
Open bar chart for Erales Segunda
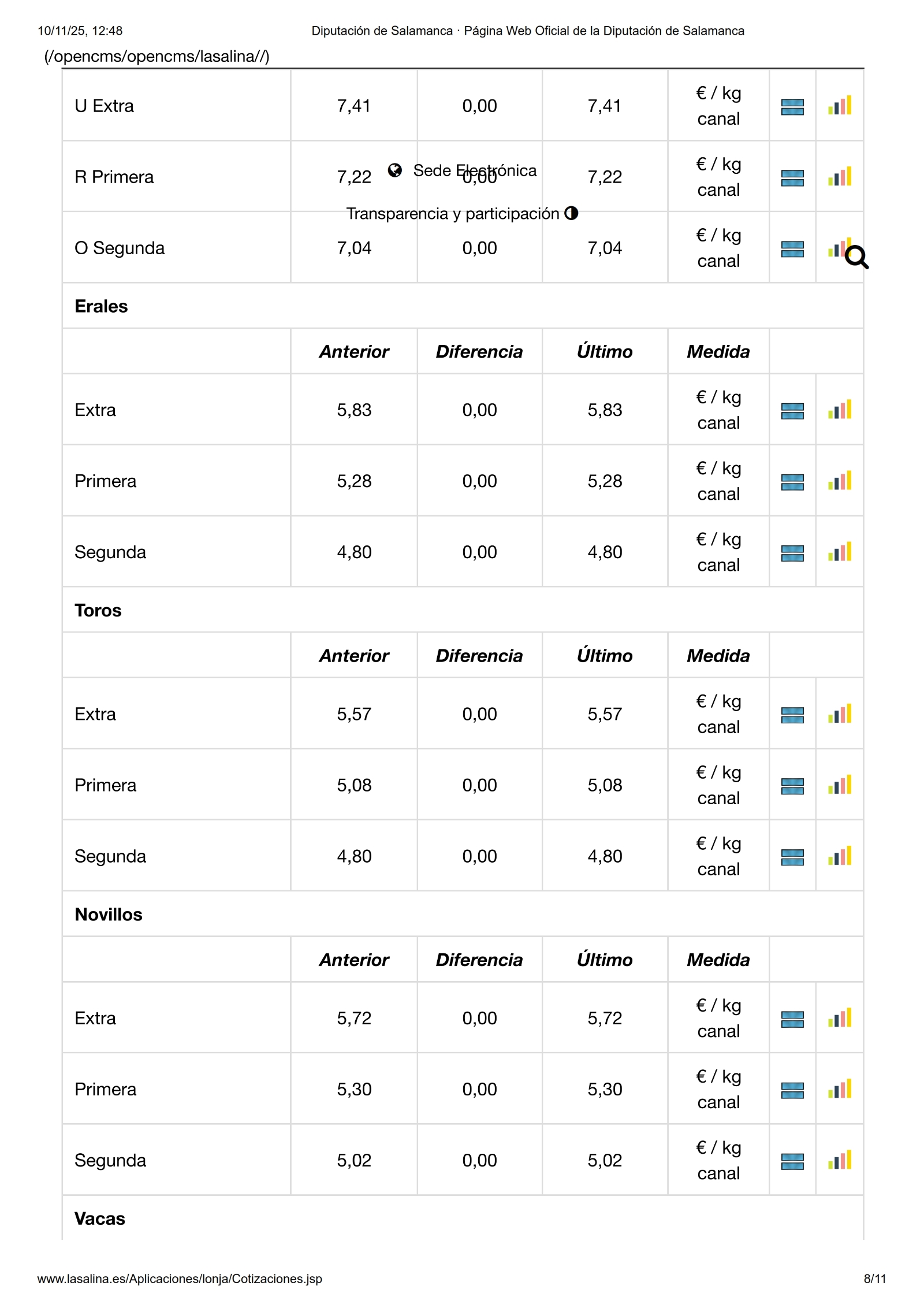point(839,552)
